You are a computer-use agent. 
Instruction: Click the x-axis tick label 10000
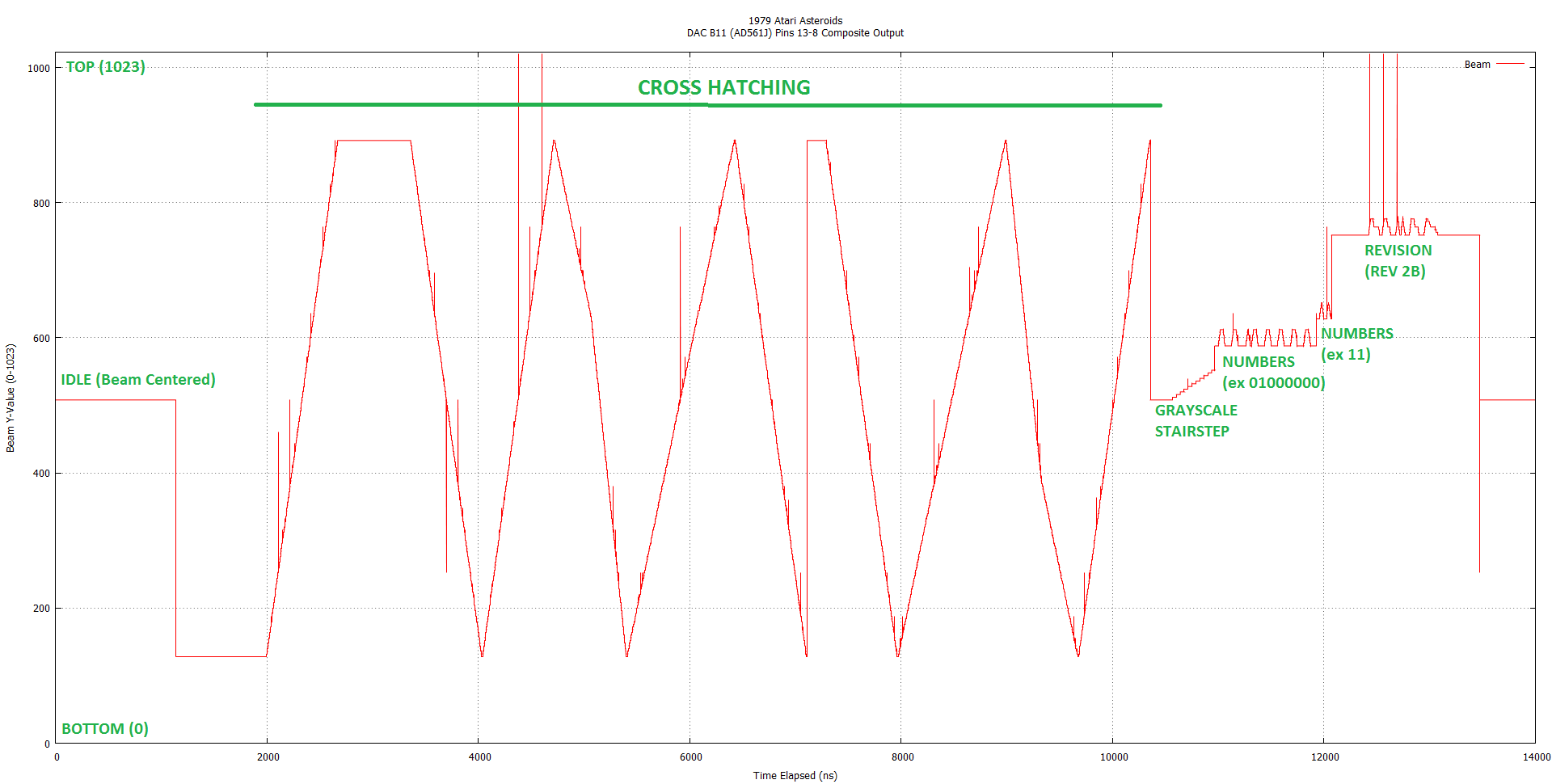pos(1113,757)
